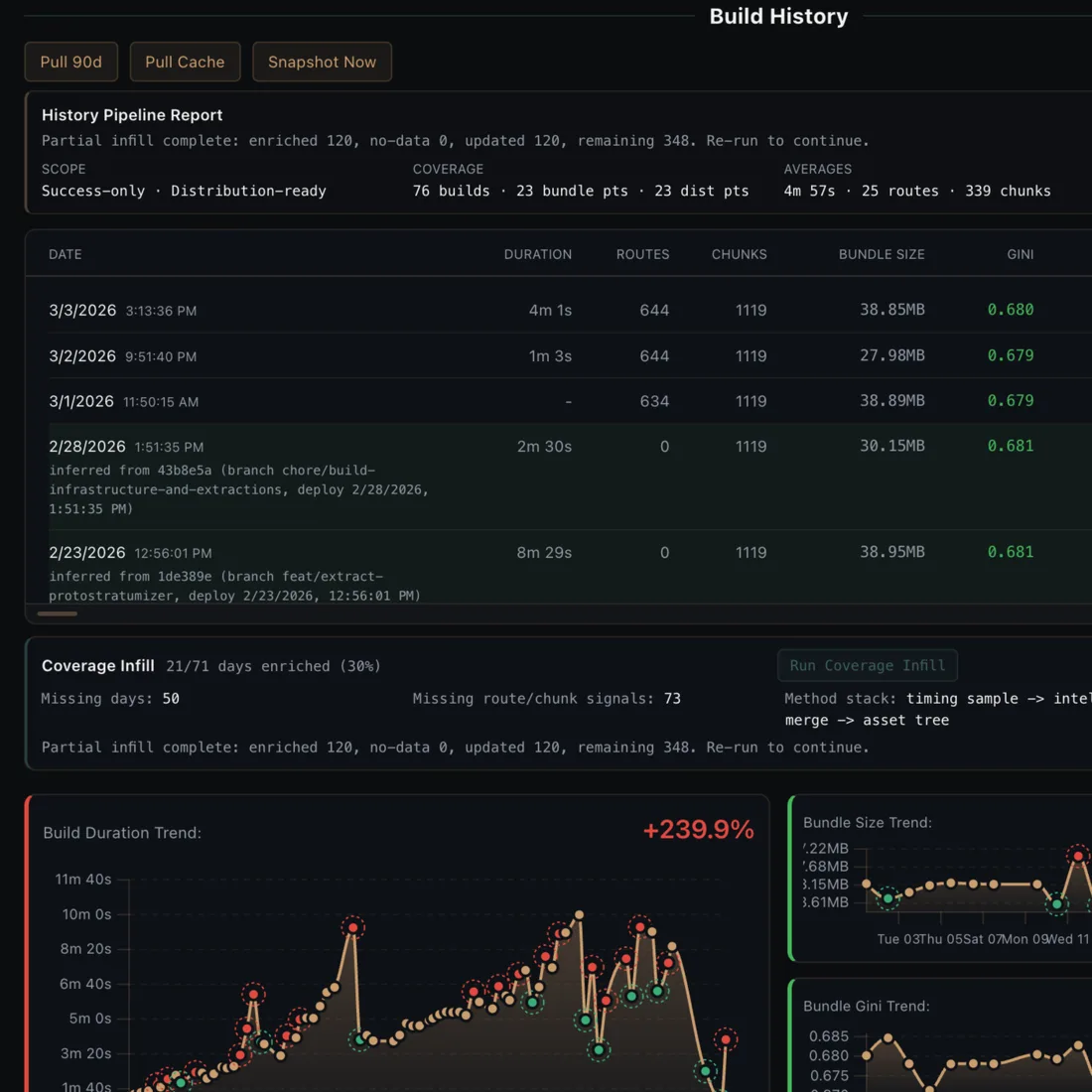Click the Missing route/chunk signals: 73
This screenshot has width=1092, height=1092.
546,699
